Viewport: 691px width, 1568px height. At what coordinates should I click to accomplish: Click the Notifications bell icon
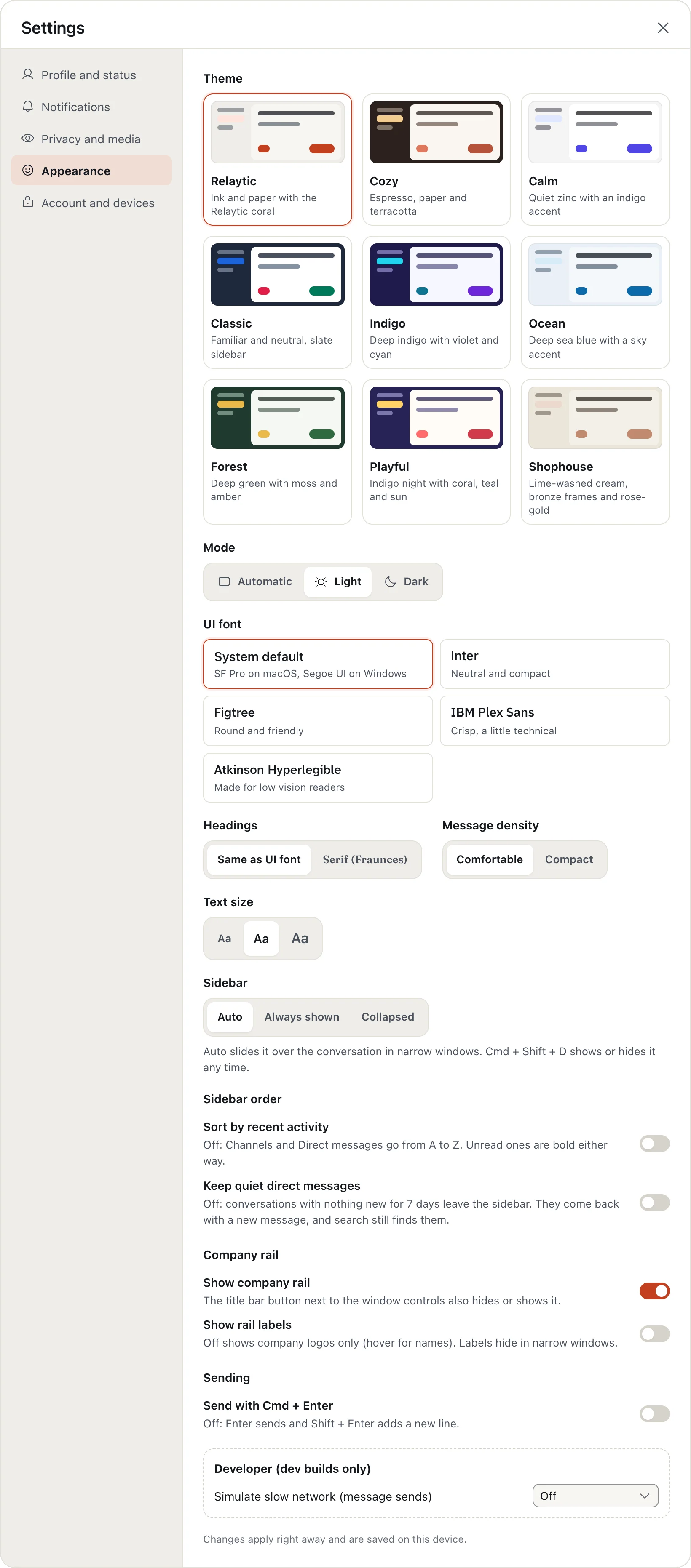coord(27,107)
